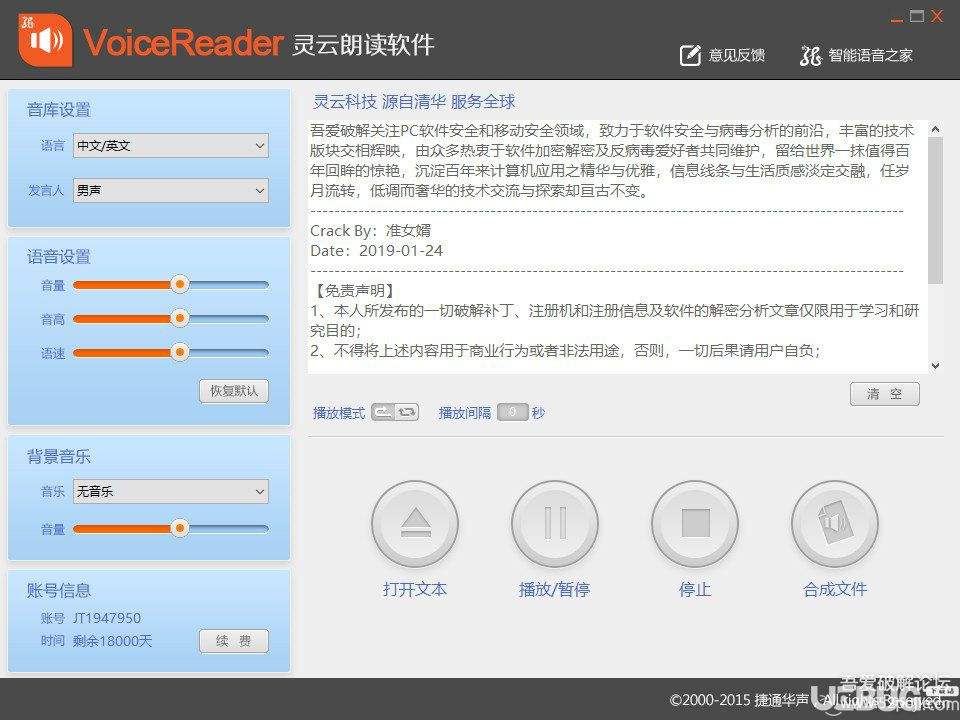
Task: Click the 账号信息 panel heading
Action: coord(59,590)
